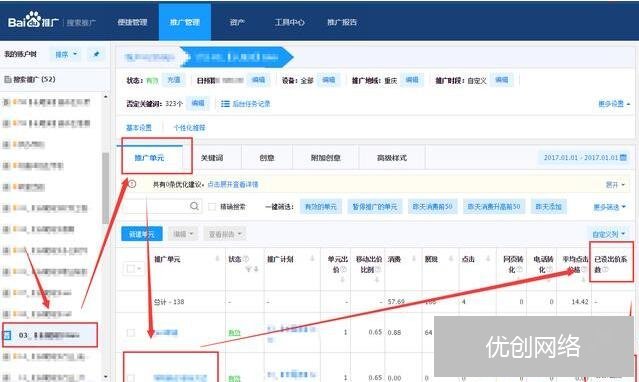Click help icon on 单元出价 column
The width and height of the screenshot is (639, 382).
pyautogui.click(x=344, y=269)
